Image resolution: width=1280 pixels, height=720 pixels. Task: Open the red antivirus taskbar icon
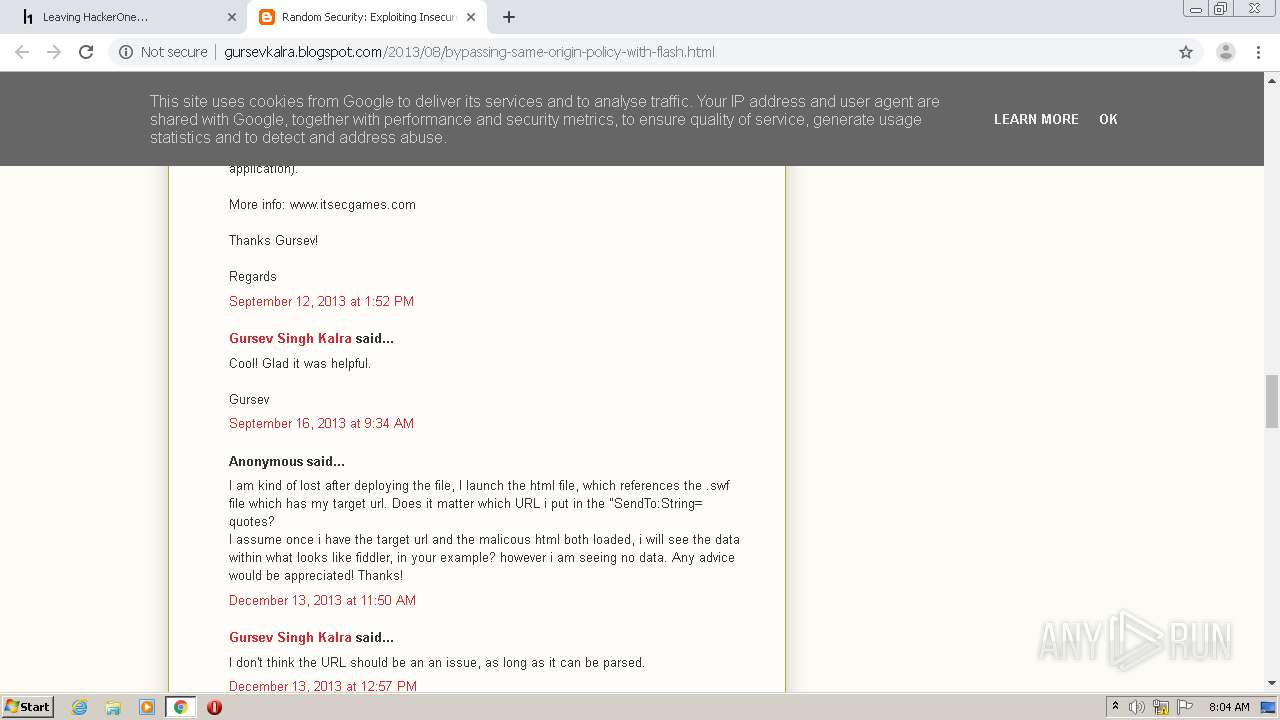214,707
